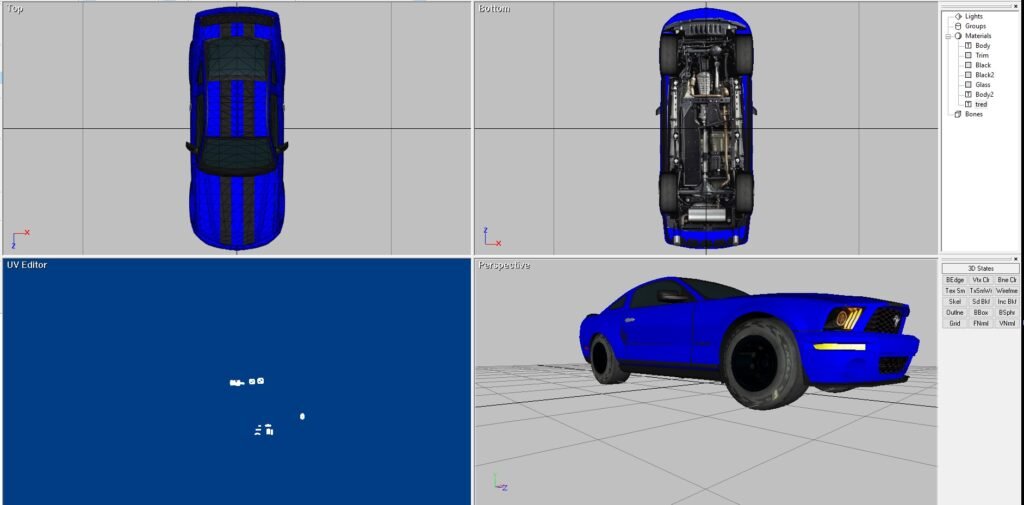Toggle the Grid display state
Viewport: 1024px width, 505px height.
pos(954,323)
